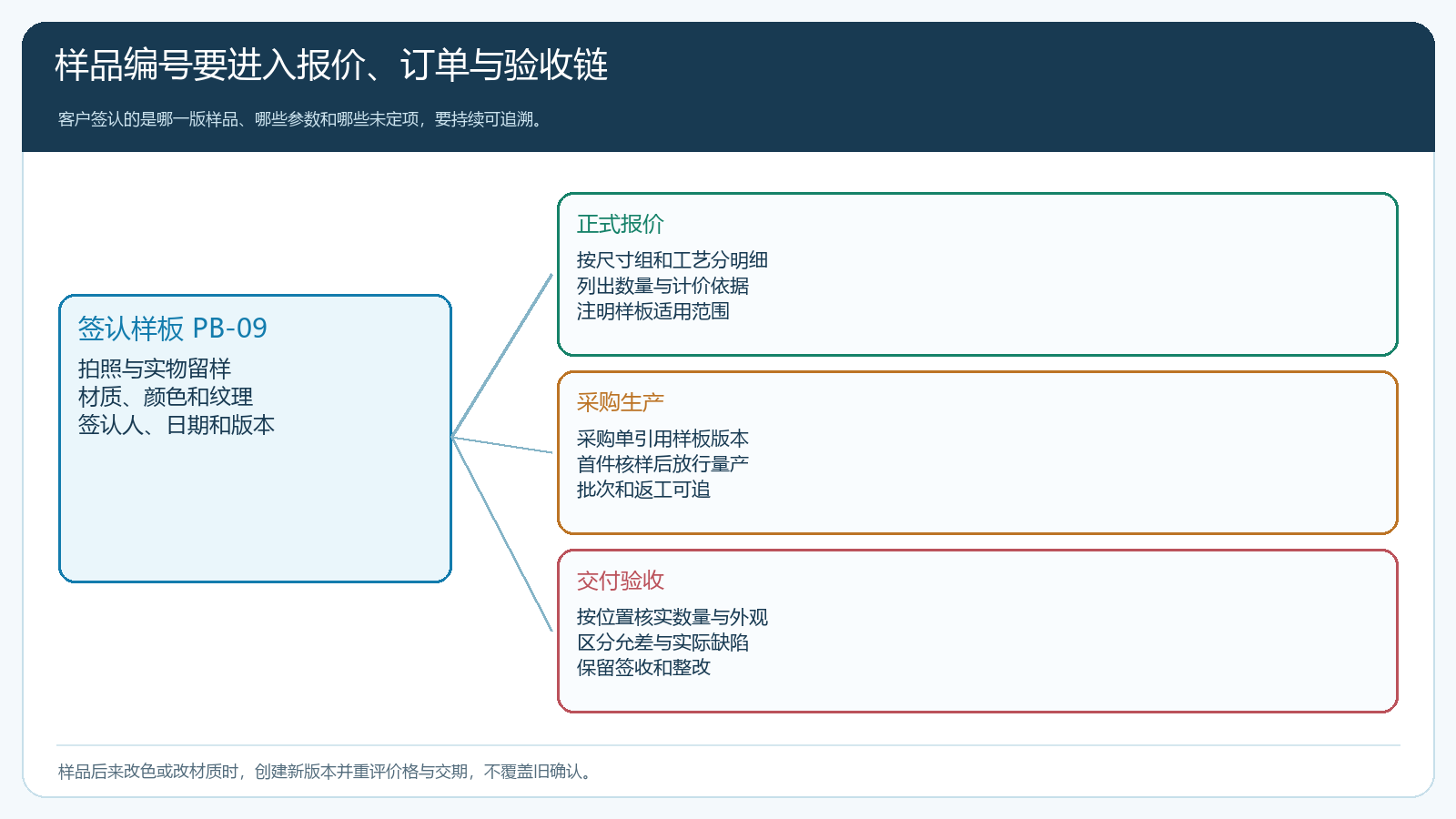Viewport: 1456px width, 819px height.
Task: Click the line 列出数量与计价依据
Action: [x=662, y=286]
